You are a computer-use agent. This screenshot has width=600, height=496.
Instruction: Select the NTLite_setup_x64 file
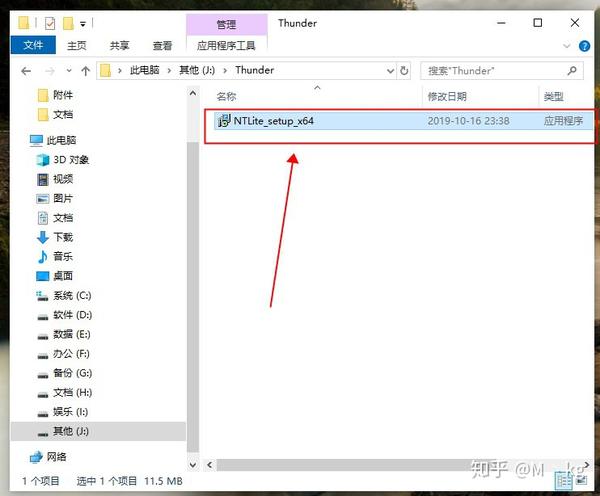[x=403, y=121]
